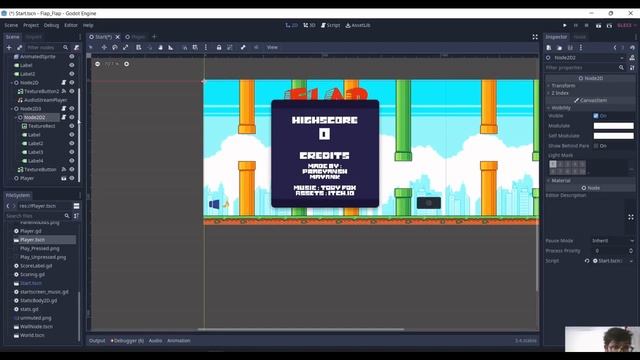This screenshot has height=360, width=640.
Task: Switch to the Script workspace
Action: [x=330, y=25]
